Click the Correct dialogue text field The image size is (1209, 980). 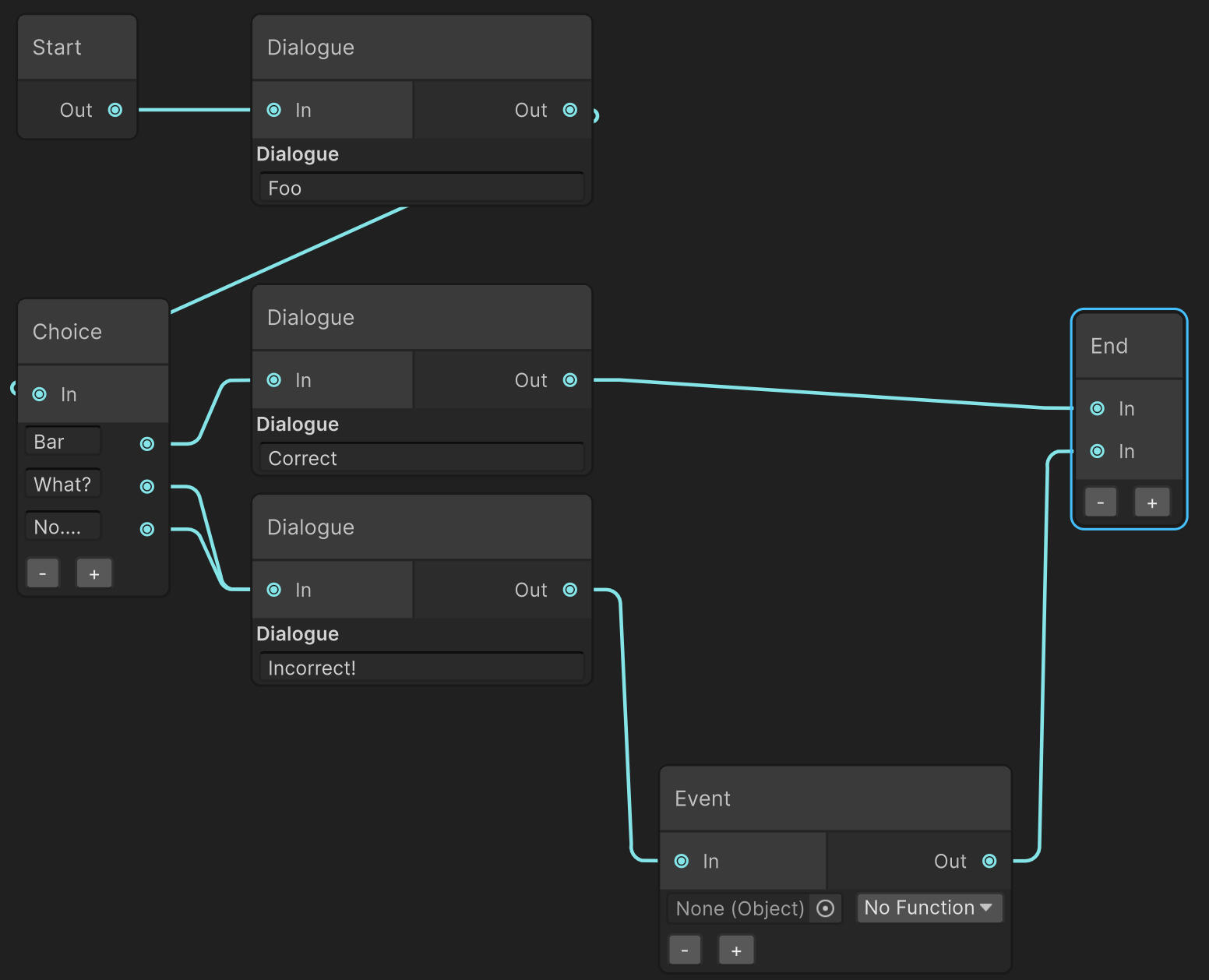pyautogui.click(x=421, y=458)
